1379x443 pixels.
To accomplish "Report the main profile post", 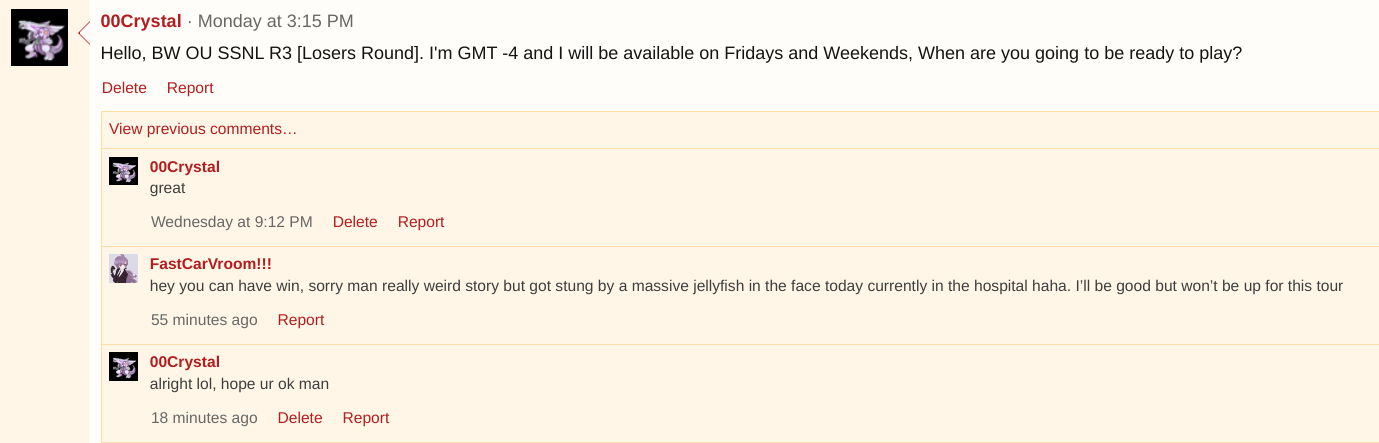I will click(x=190, y=88).
